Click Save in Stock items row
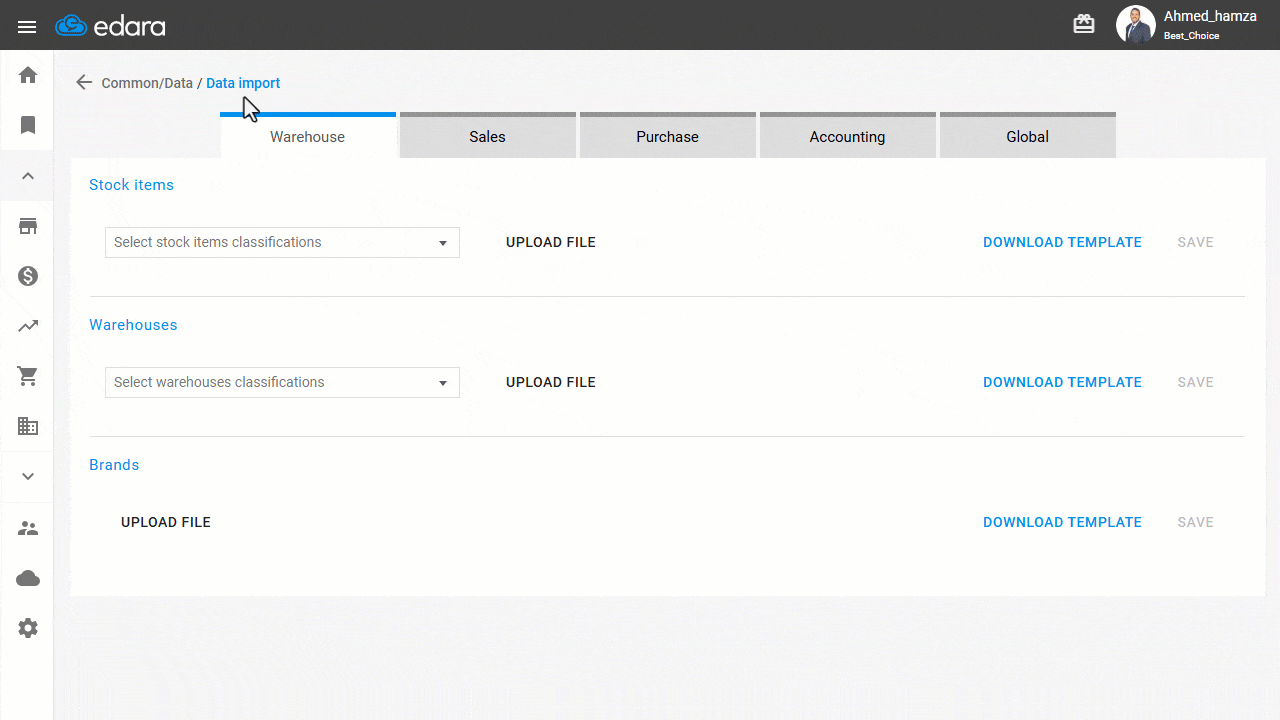This screenshot has height=720, width=1280. (1195, 242)
